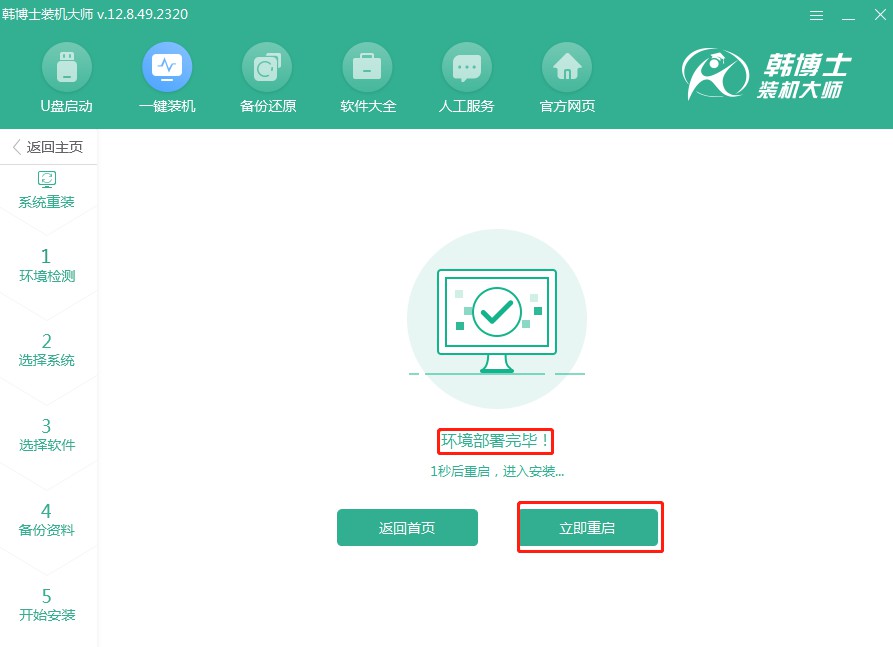Click the 环境部署完毕 status message
Image resolution: width=893 pixels, height=647 pixels.
(x=496, y=441)
